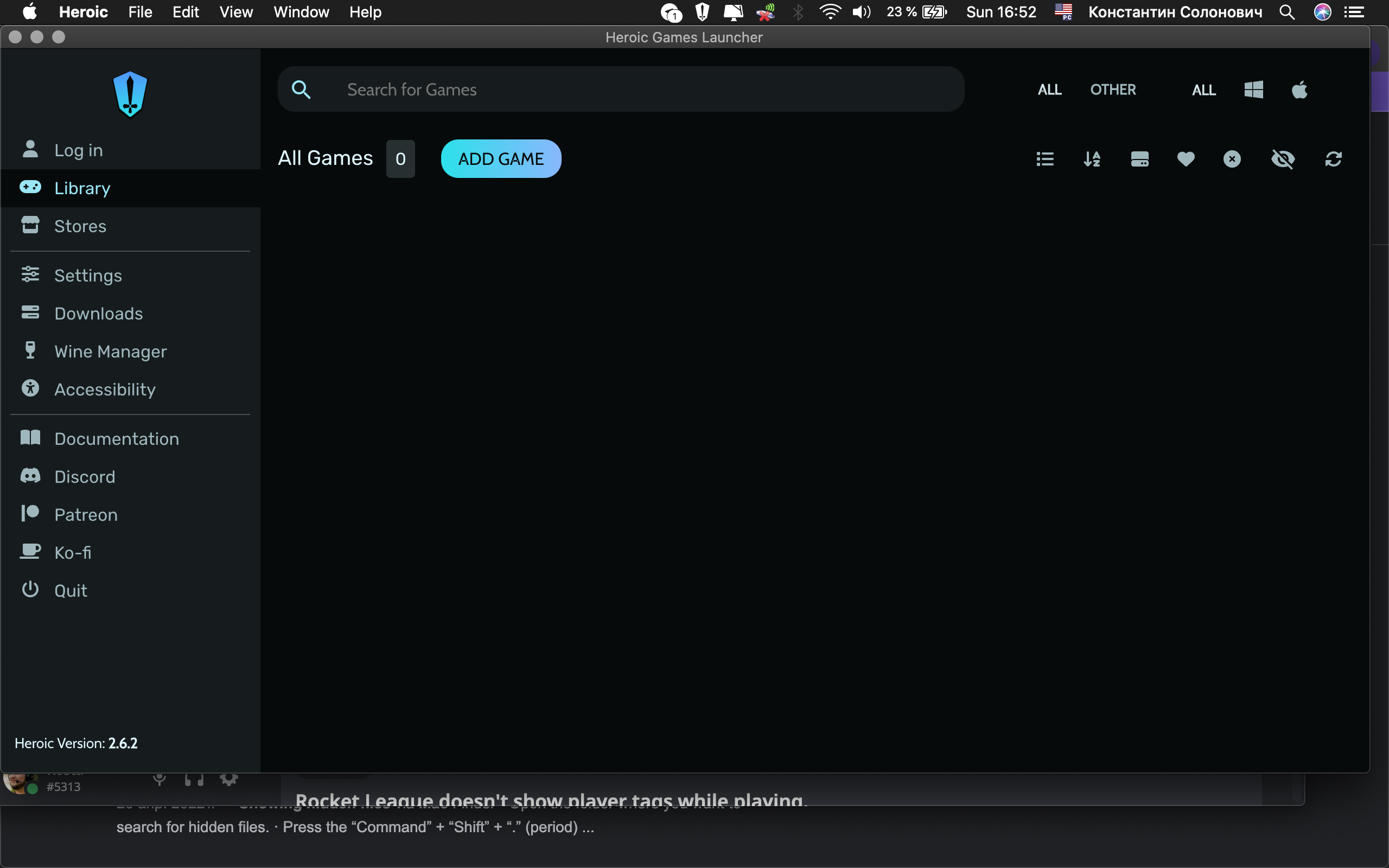Go to Downloads section
The image size is (1389, 868).
tap(98, 314)
